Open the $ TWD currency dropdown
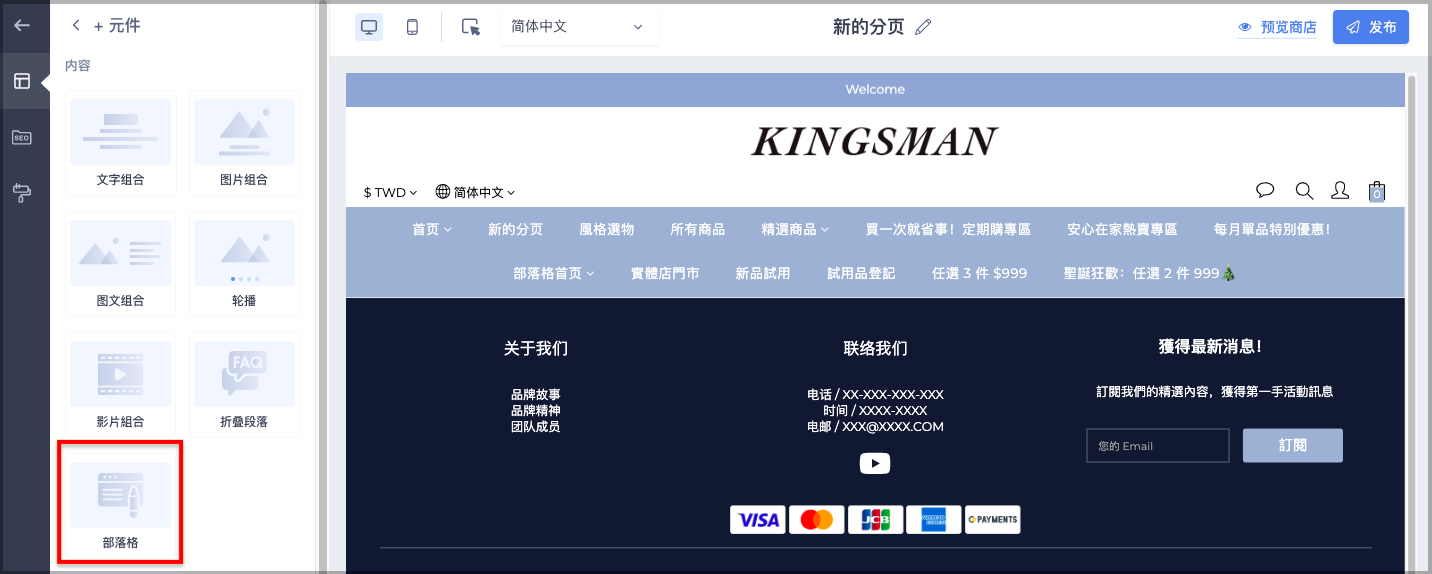Image resolution: width=1432 pixels, height=574 pixels. click(x=390, y=192)
